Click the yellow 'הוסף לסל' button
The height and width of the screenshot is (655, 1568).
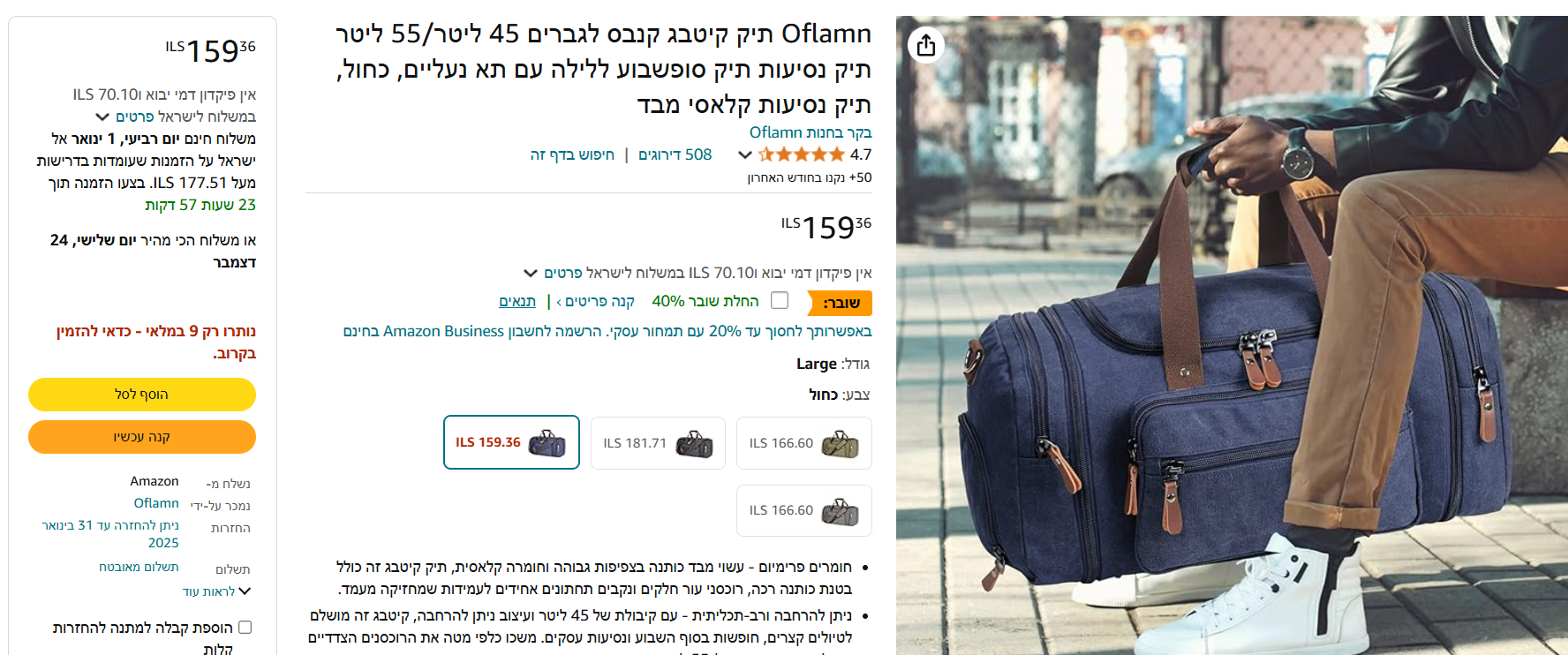pyautogui.click(x=141, y=395)
